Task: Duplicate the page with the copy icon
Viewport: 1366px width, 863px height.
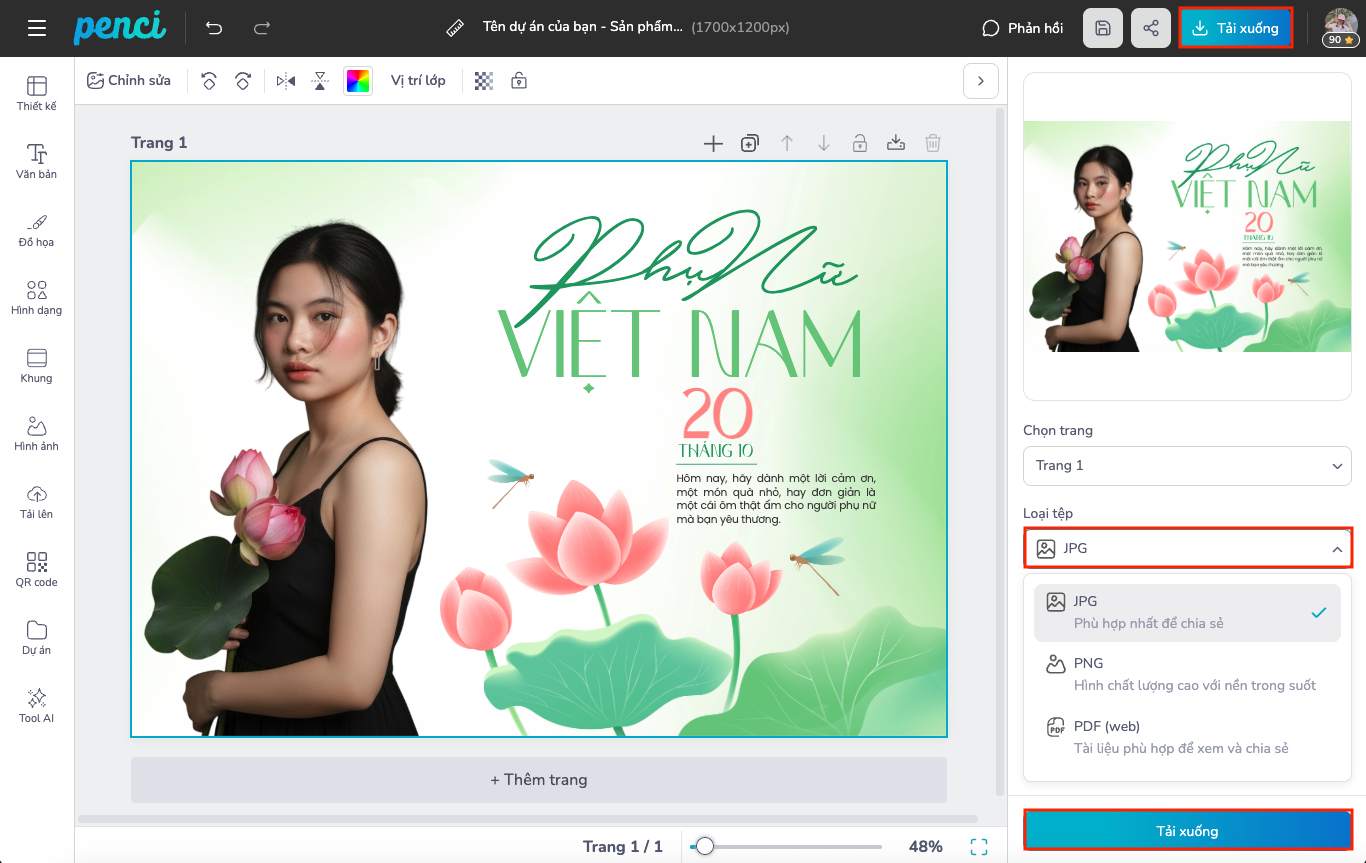Action: click(x=750, y=143)
